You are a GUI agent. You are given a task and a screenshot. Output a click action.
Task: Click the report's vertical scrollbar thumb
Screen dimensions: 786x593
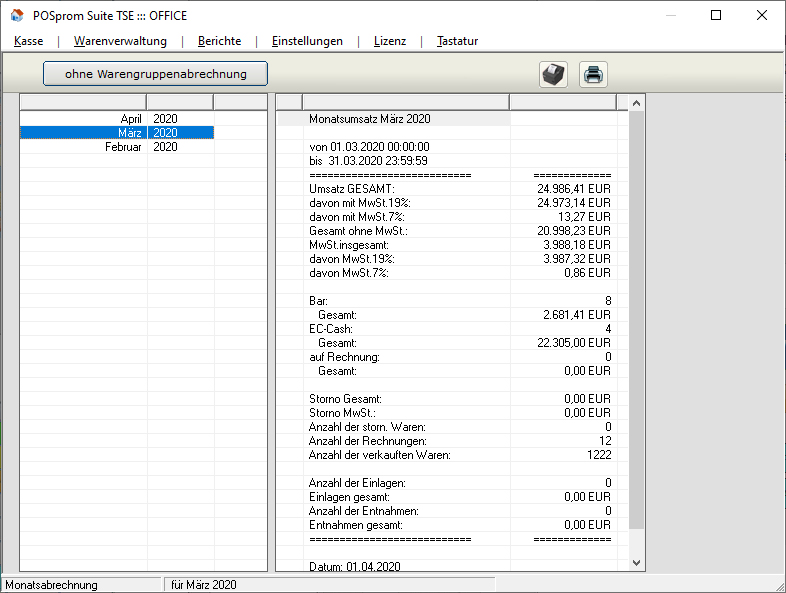click(x=637, y=320)
